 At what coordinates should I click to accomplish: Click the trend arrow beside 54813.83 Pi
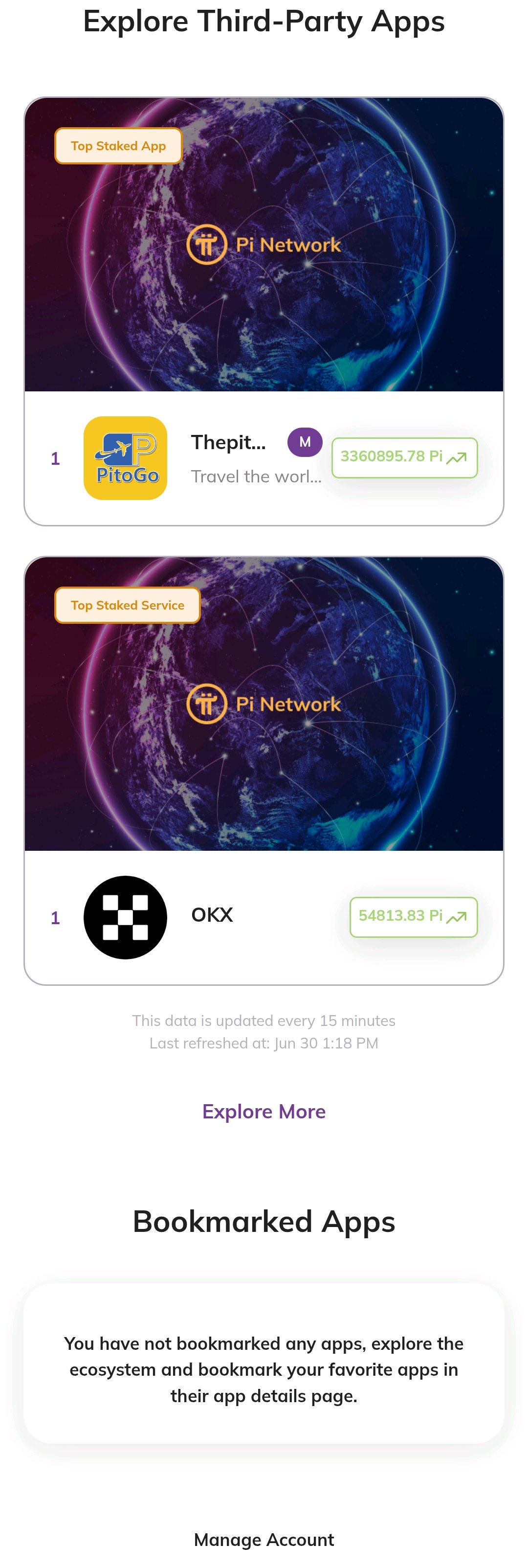(x=457, y=917)
